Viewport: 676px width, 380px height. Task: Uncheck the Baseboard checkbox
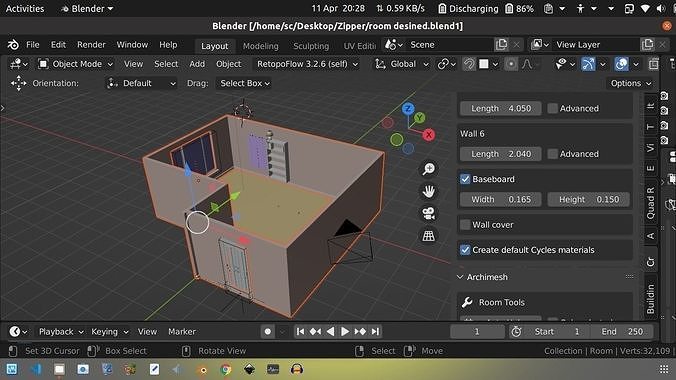pyautogui.click(x=465, y=179)
